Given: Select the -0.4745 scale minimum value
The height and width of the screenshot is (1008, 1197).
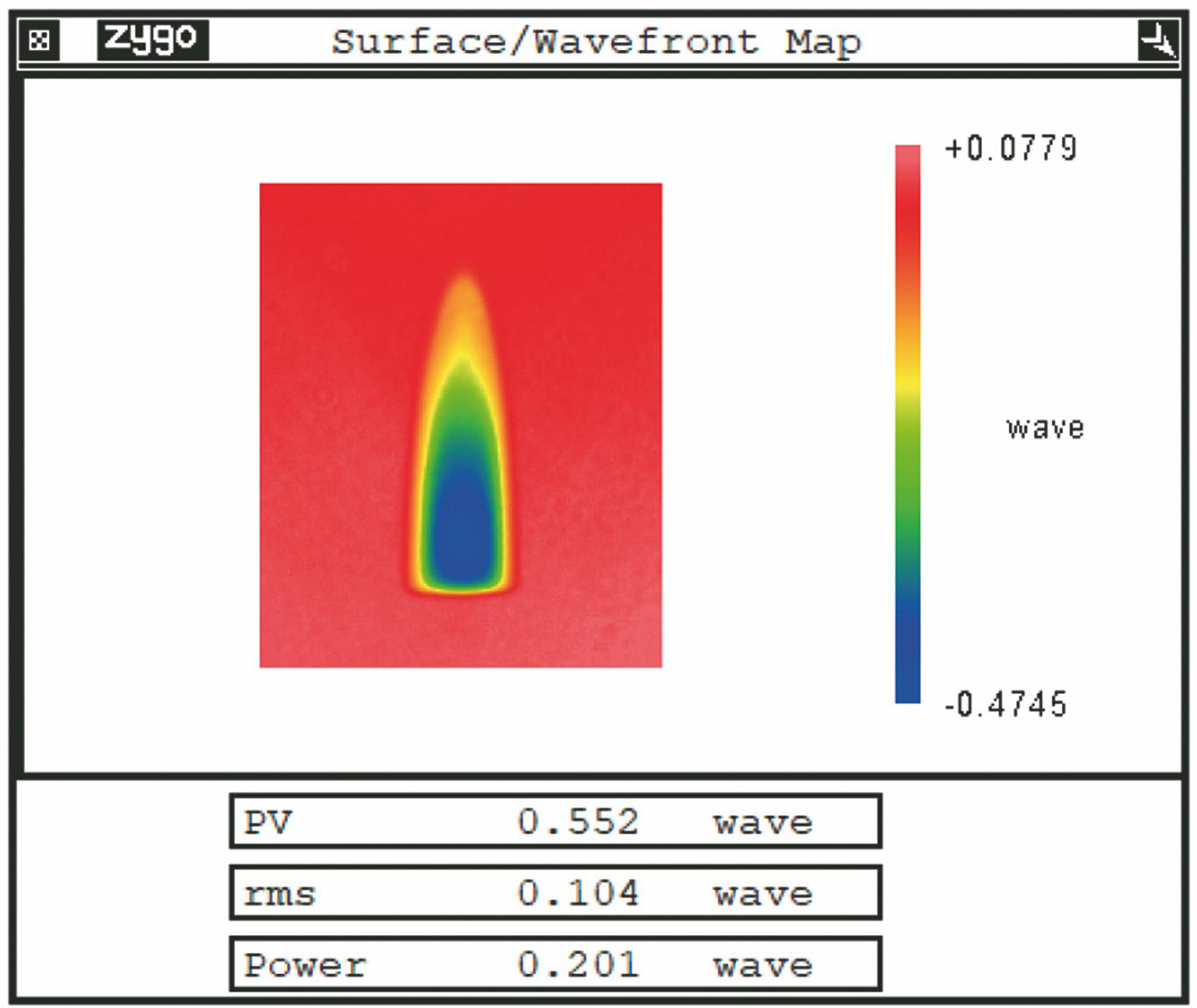Looking at the screenshot, I should (1006, 703).
